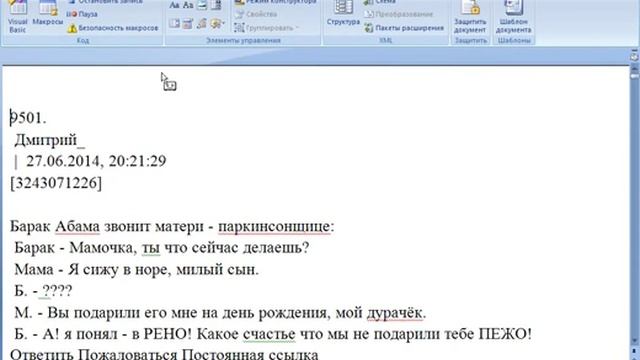Viewport: 640px width, 360px height.
Task: Click the word ПЕЖО!
Action: click(505, 334)
